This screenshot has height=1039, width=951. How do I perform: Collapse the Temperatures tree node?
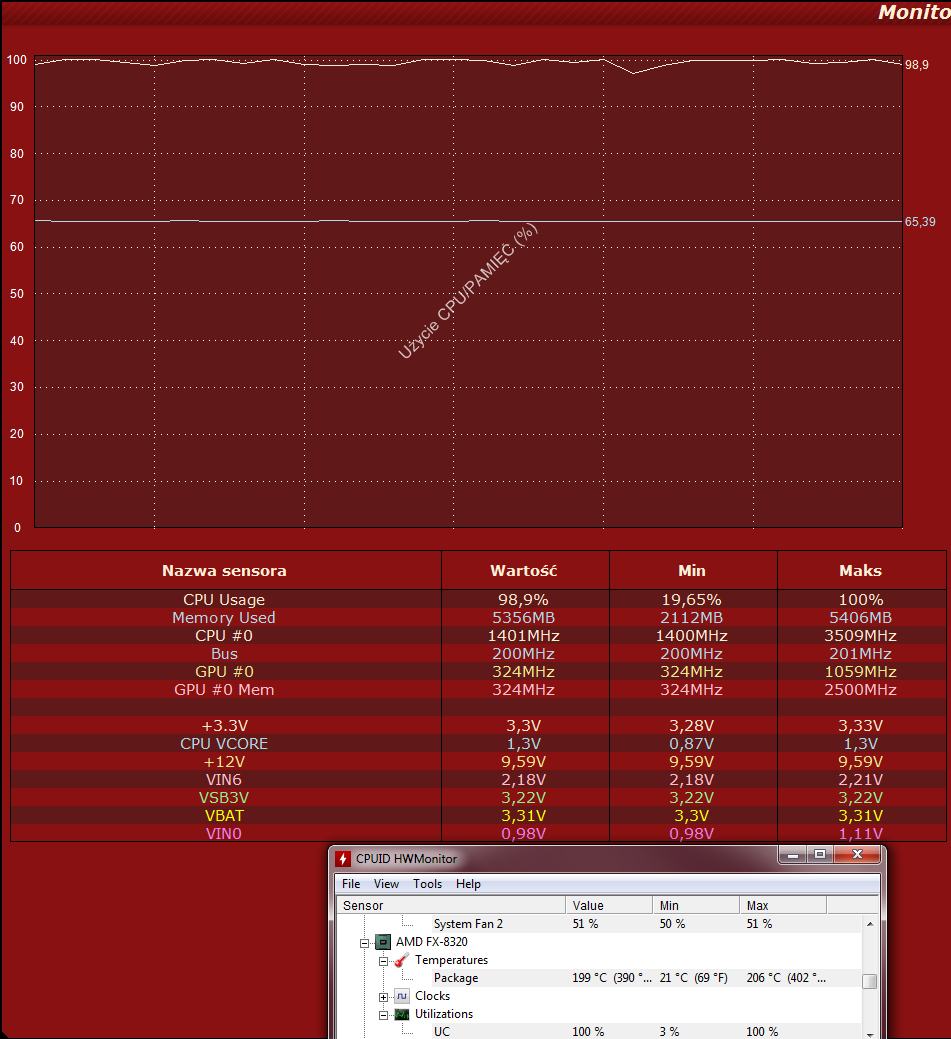coord(383,961)
